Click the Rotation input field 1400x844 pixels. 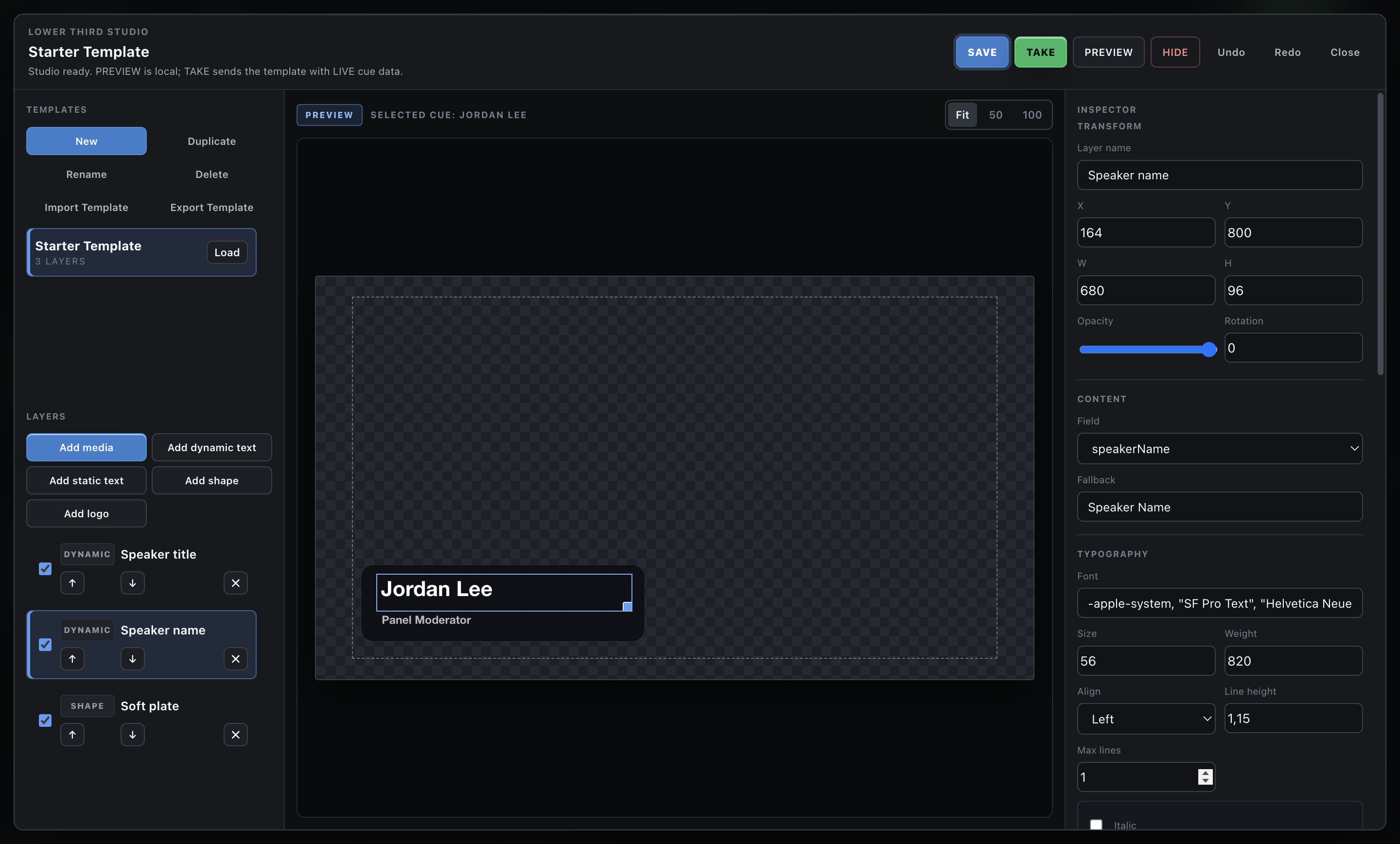pyautogui.click(x=1293, y=348)
